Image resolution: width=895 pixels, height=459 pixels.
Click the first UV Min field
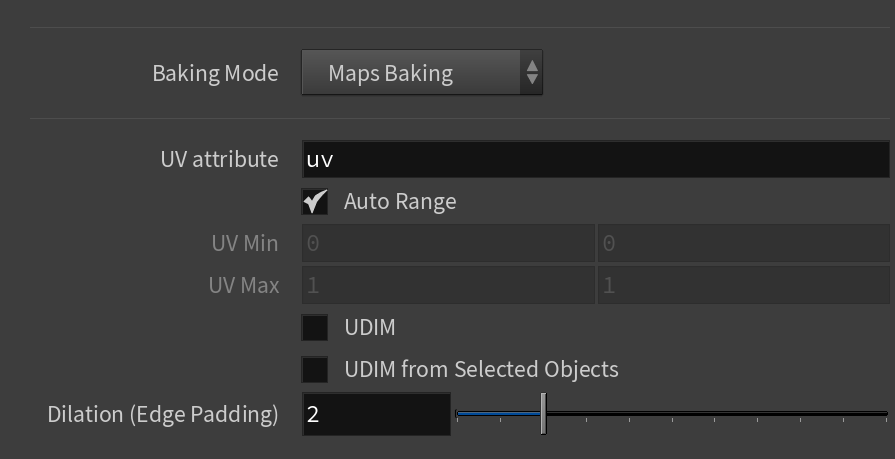pyautogui.click(x=449, y=244)
